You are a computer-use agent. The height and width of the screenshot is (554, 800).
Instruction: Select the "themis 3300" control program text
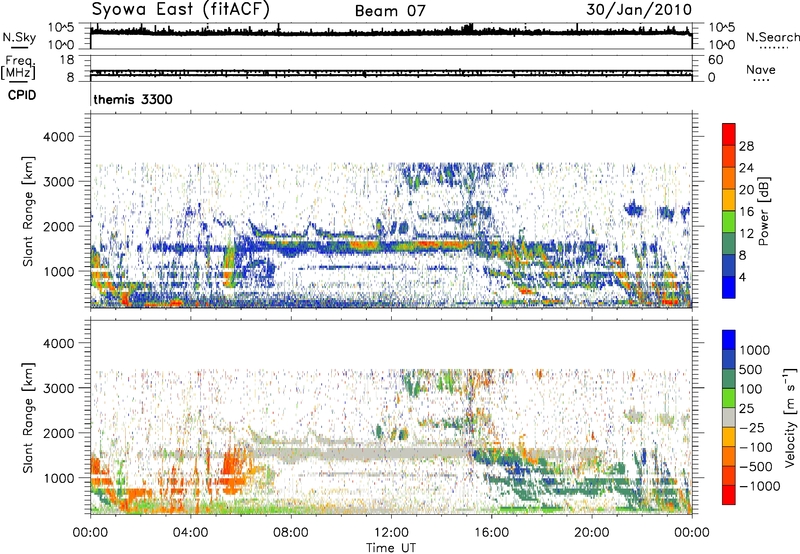coord(133,99)
